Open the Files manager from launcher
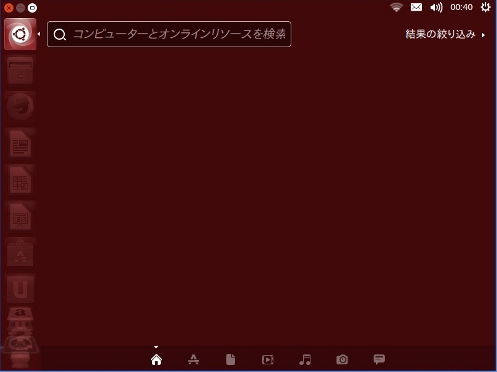Viewport: 497px width, 372px height. pyautogui.click(x=20, y=71)
